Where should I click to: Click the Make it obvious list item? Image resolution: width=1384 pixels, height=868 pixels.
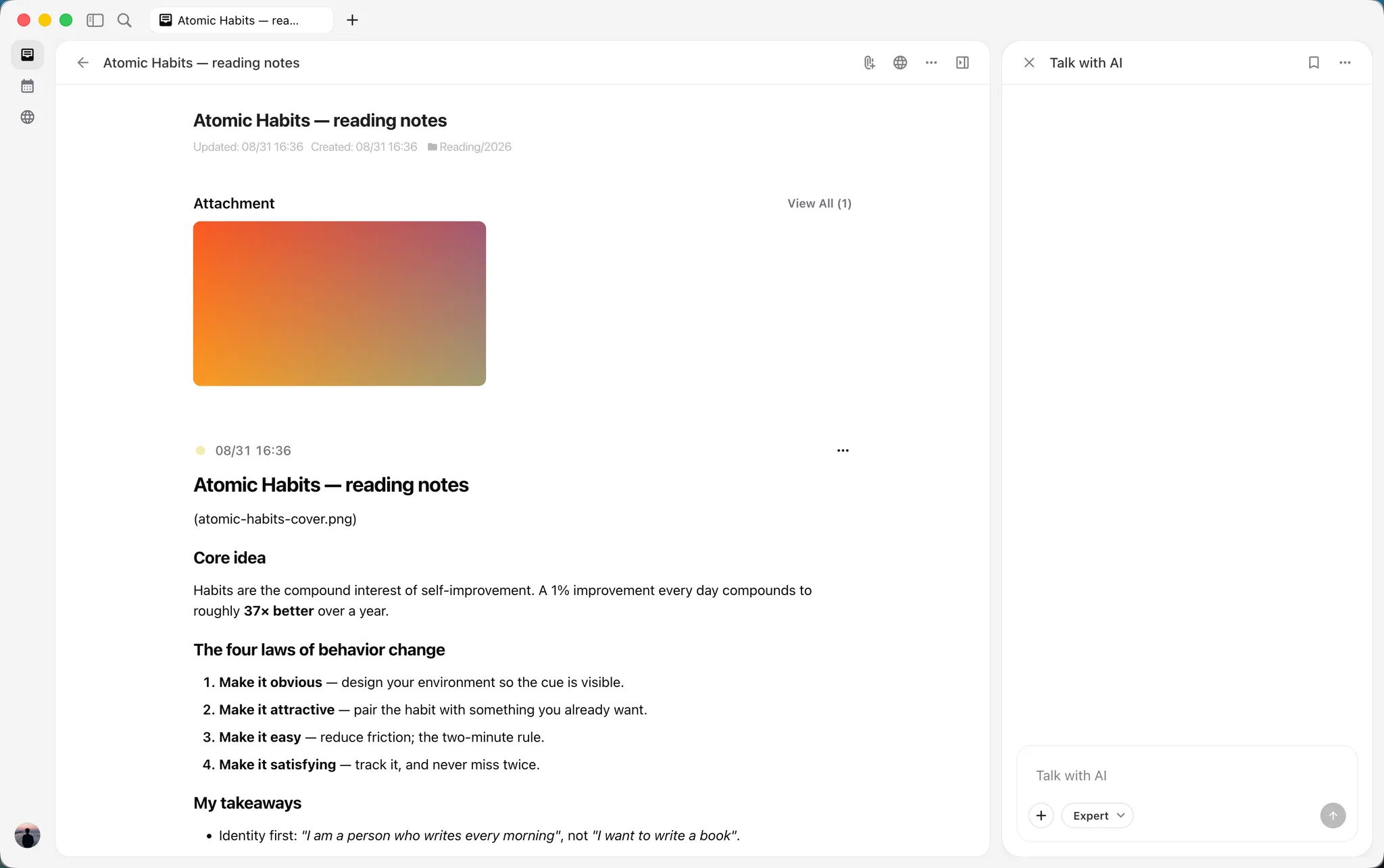click(413, 682)
